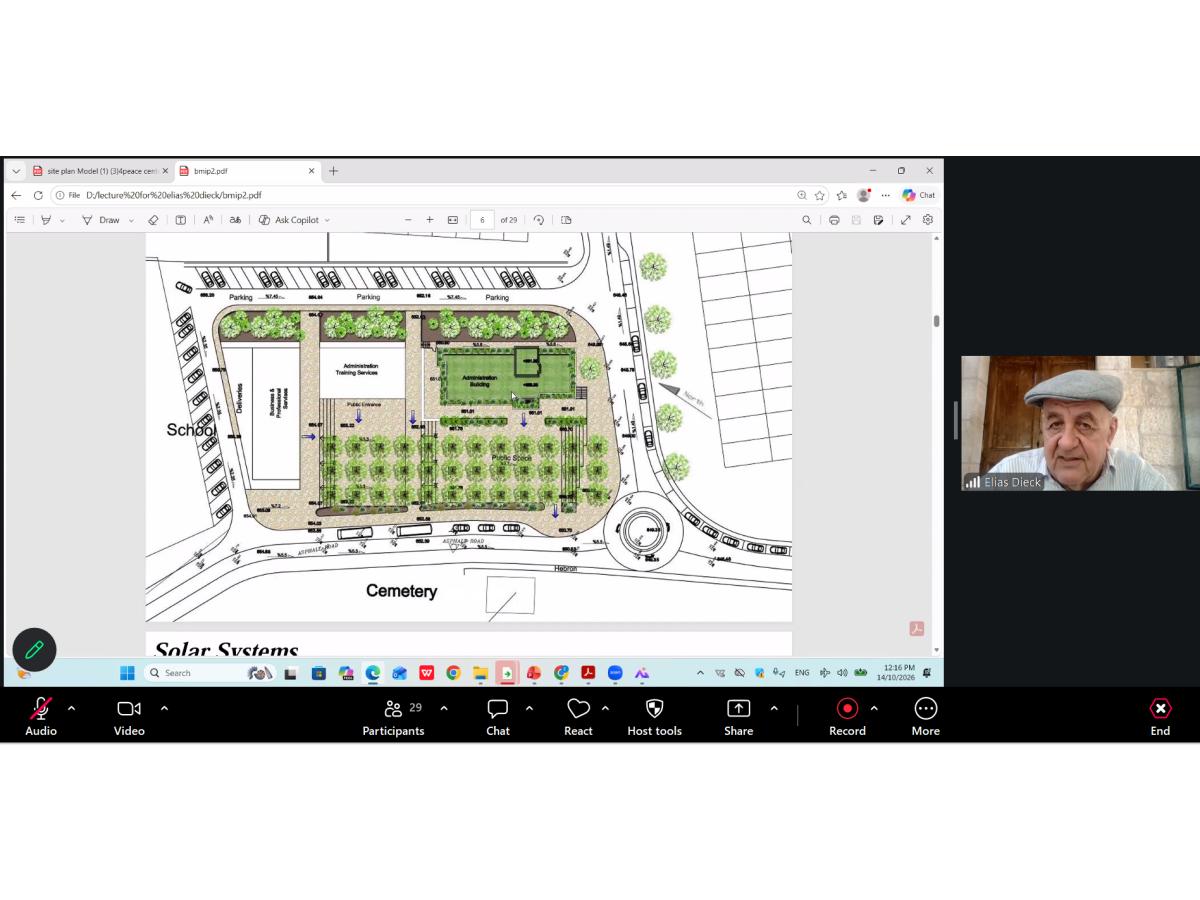Expand the video options arrow
The width and height of the screenshot is (1200, 900).
[164, 708]
